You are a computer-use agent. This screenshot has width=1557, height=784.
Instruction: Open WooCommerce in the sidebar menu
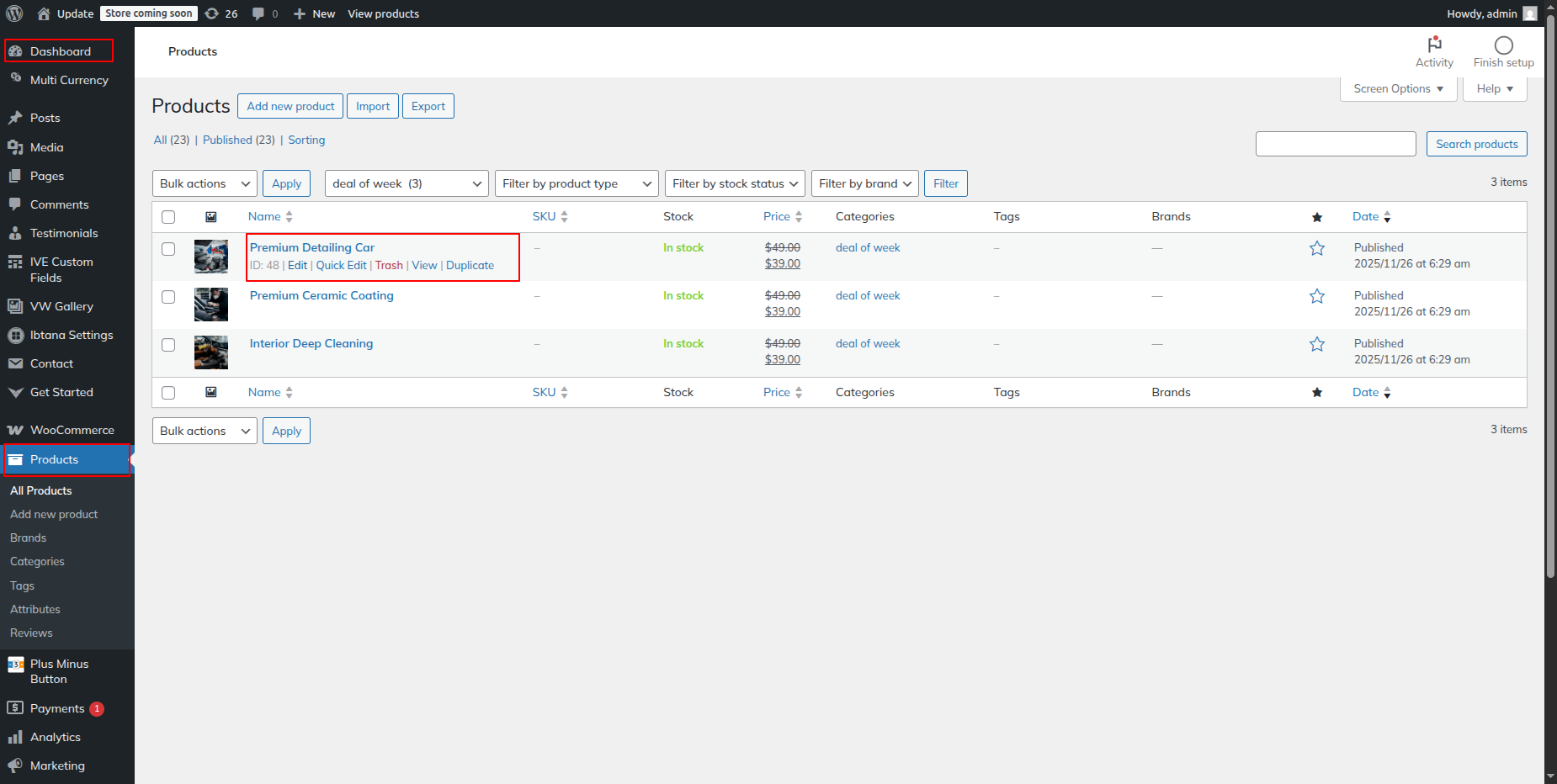coord(72,430)
